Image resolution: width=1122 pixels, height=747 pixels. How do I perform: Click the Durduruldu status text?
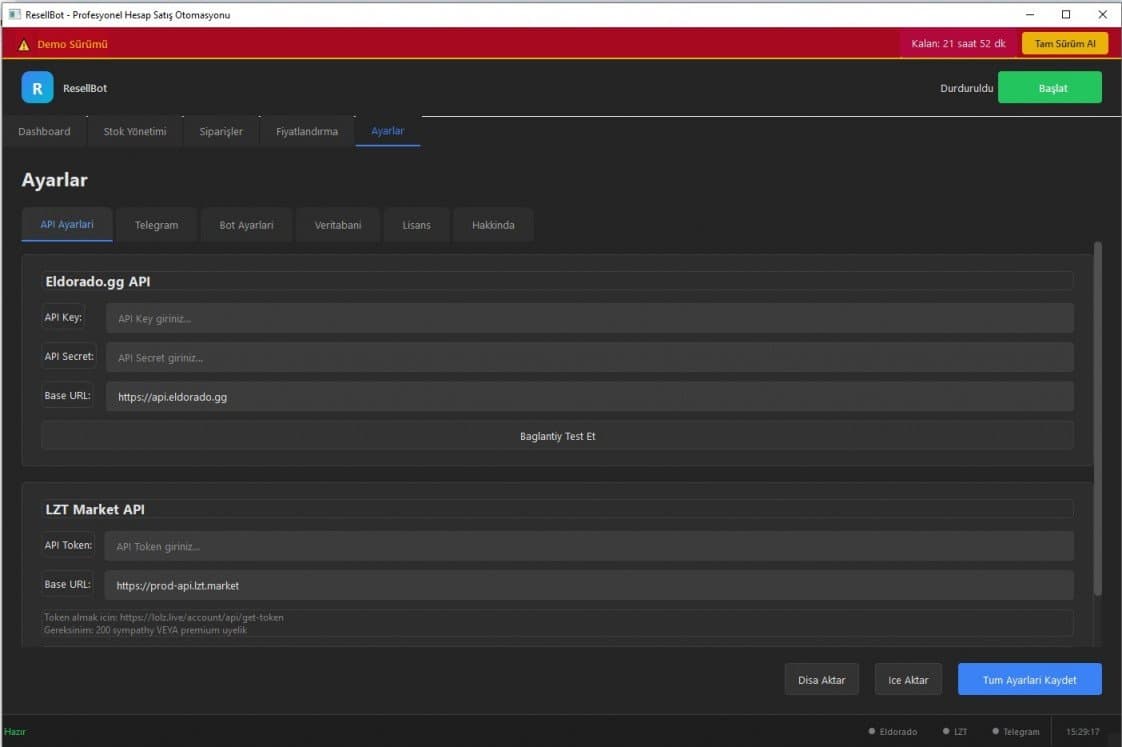[967, 88]
